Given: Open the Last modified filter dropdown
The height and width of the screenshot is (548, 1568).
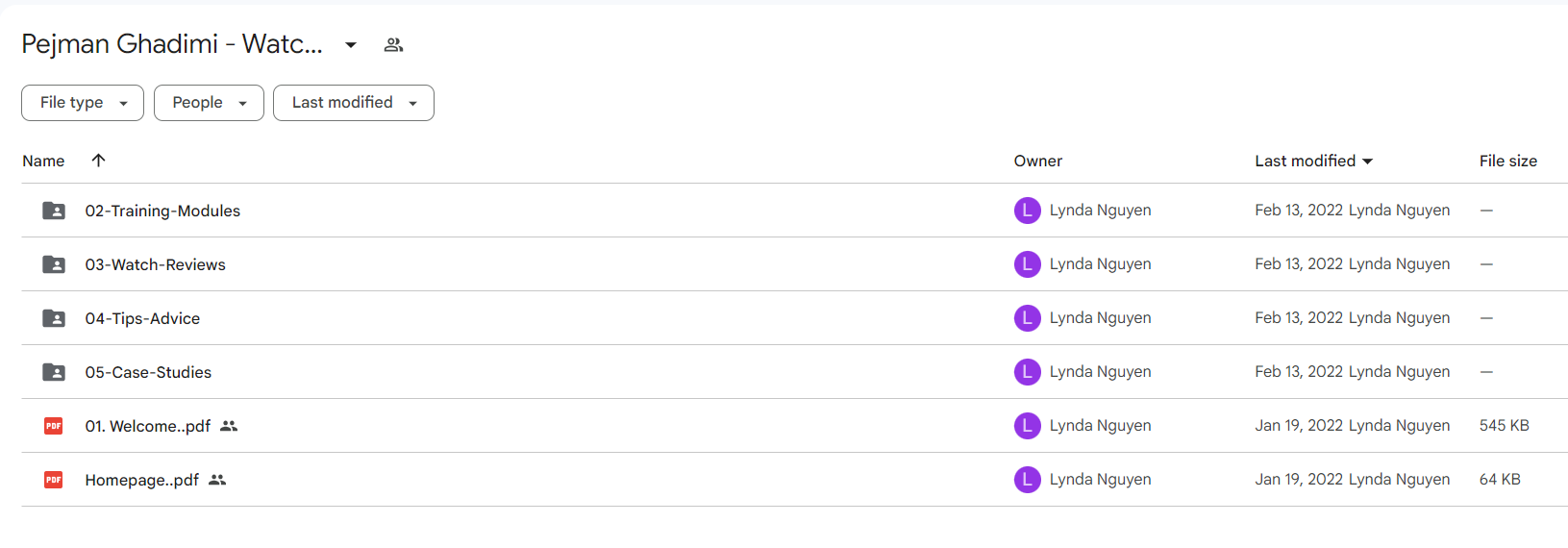Looking at the screenshot, I should (354, 103).
